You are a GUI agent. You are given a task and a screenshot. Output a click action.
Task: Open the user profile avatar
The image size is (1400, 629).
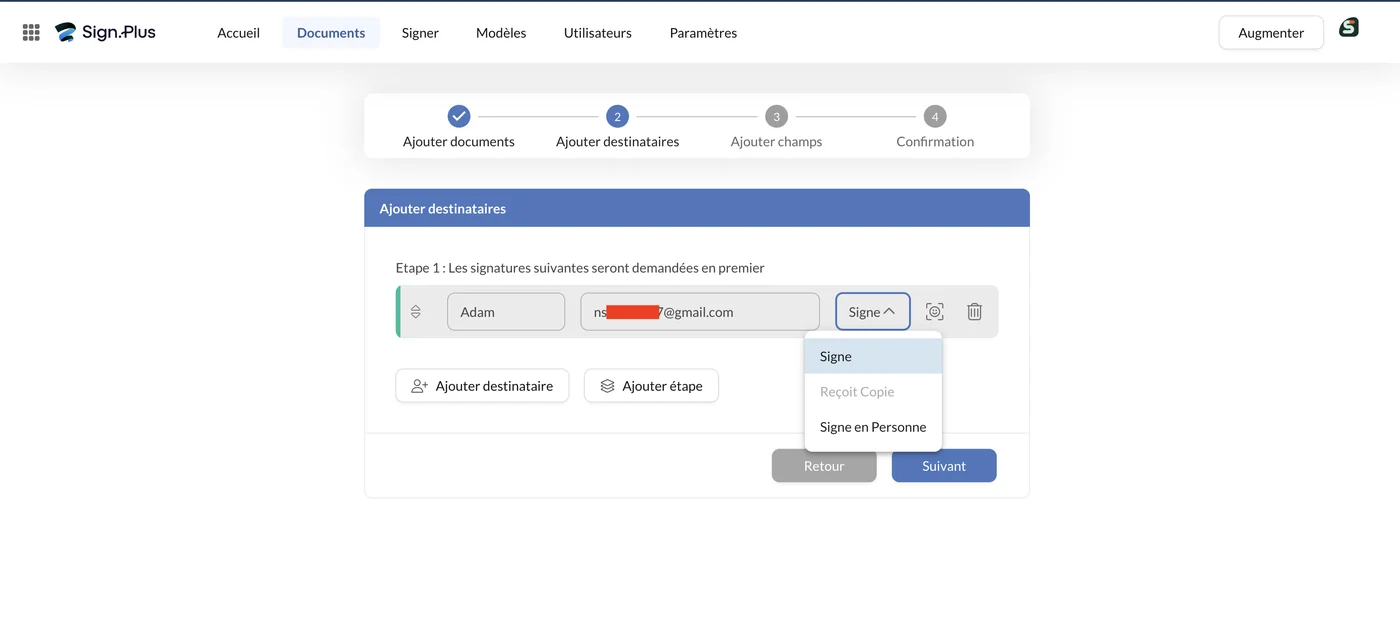tap(1349, 27)
